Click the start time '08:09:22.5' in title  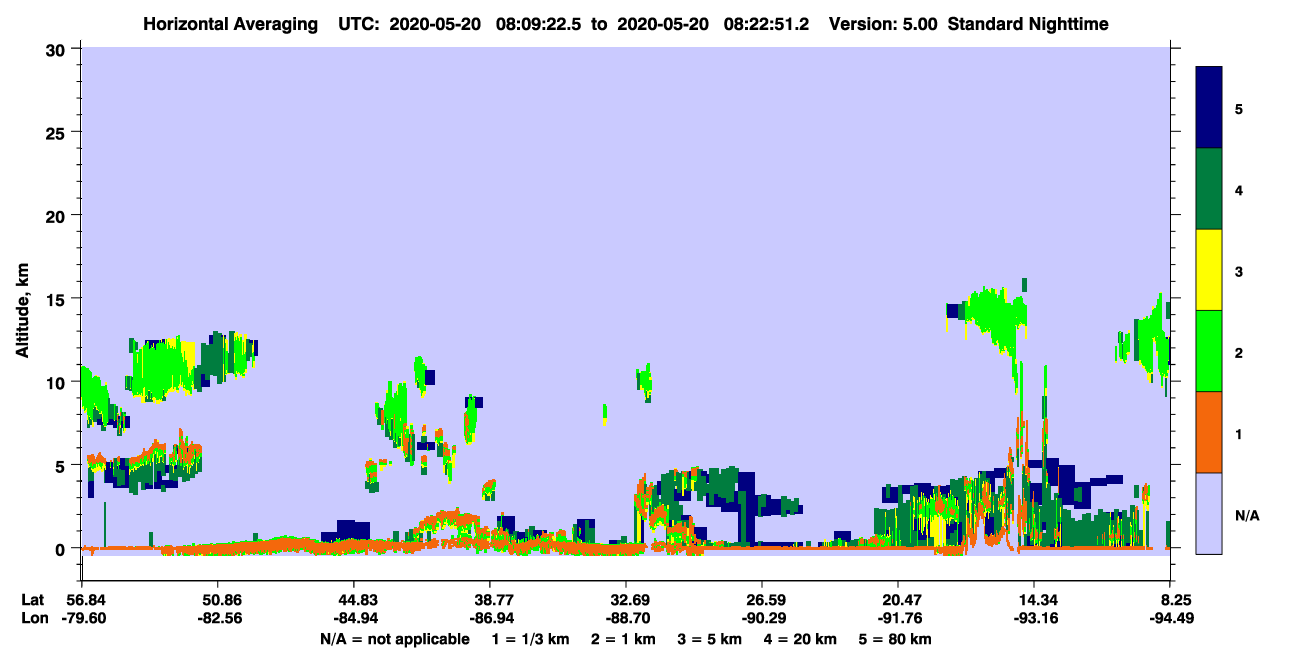540,24
